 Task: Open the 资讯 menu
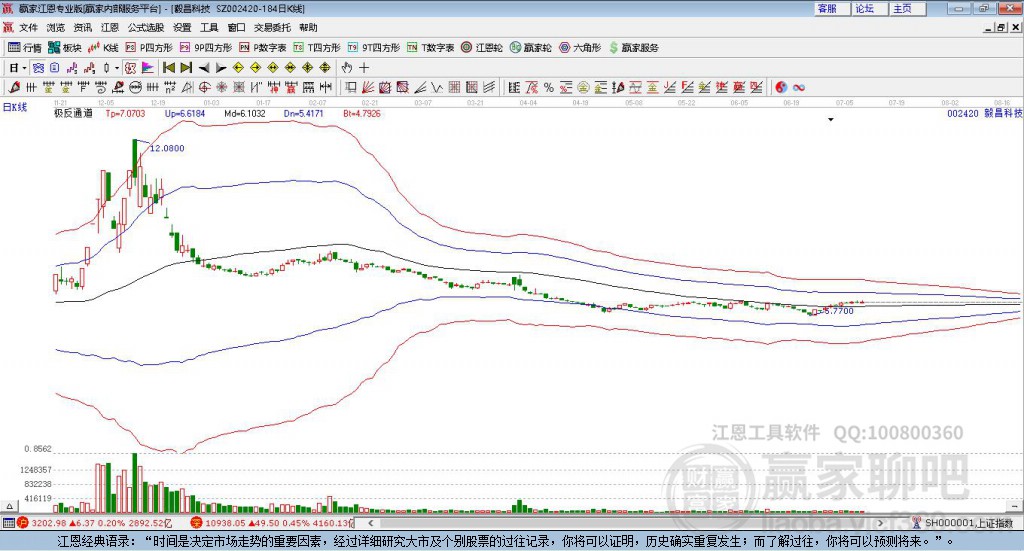[x=82, y=27]
